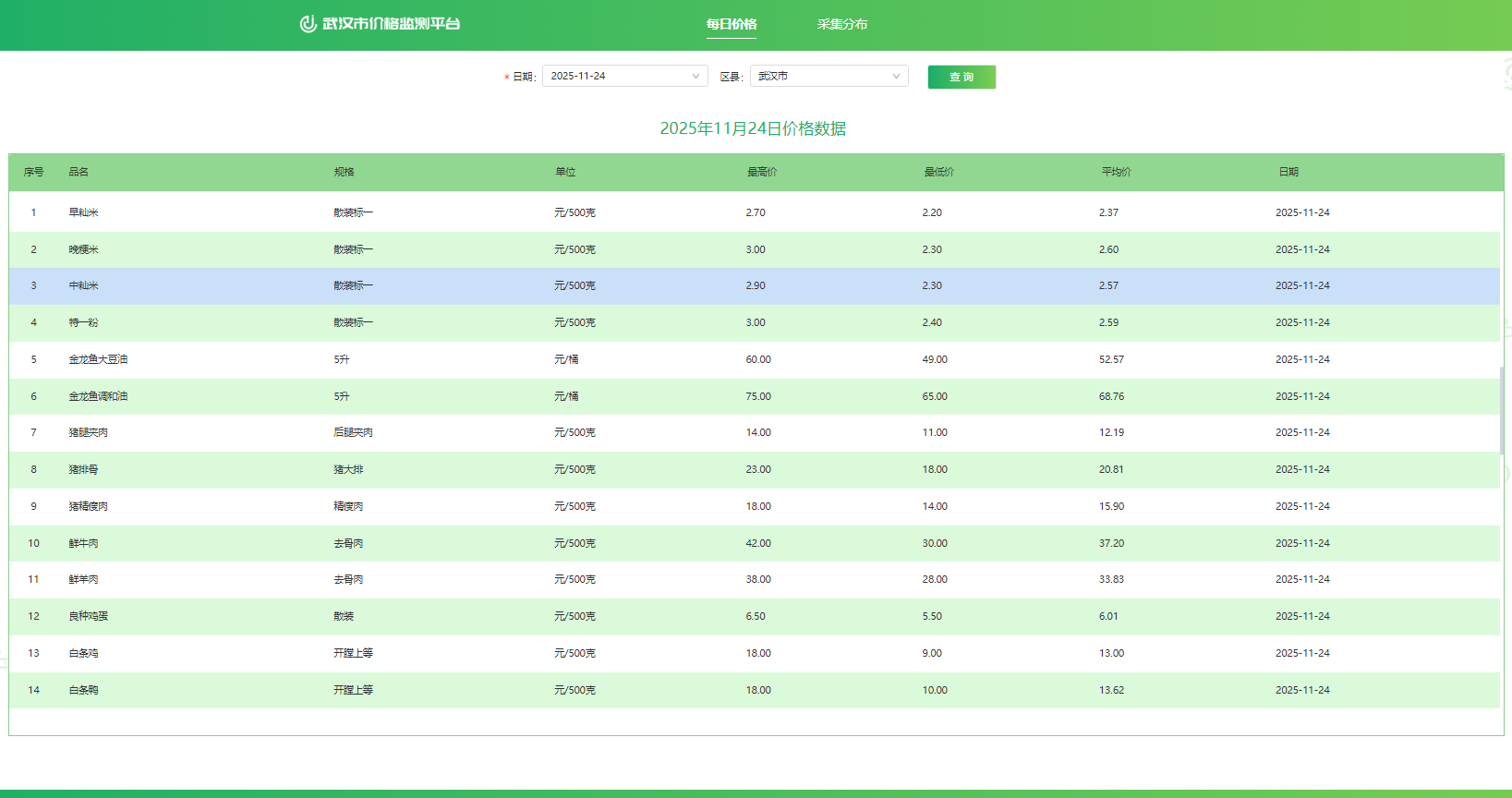
Task: Select the 早籼米 row name
Action: click(x=83, y=212)
